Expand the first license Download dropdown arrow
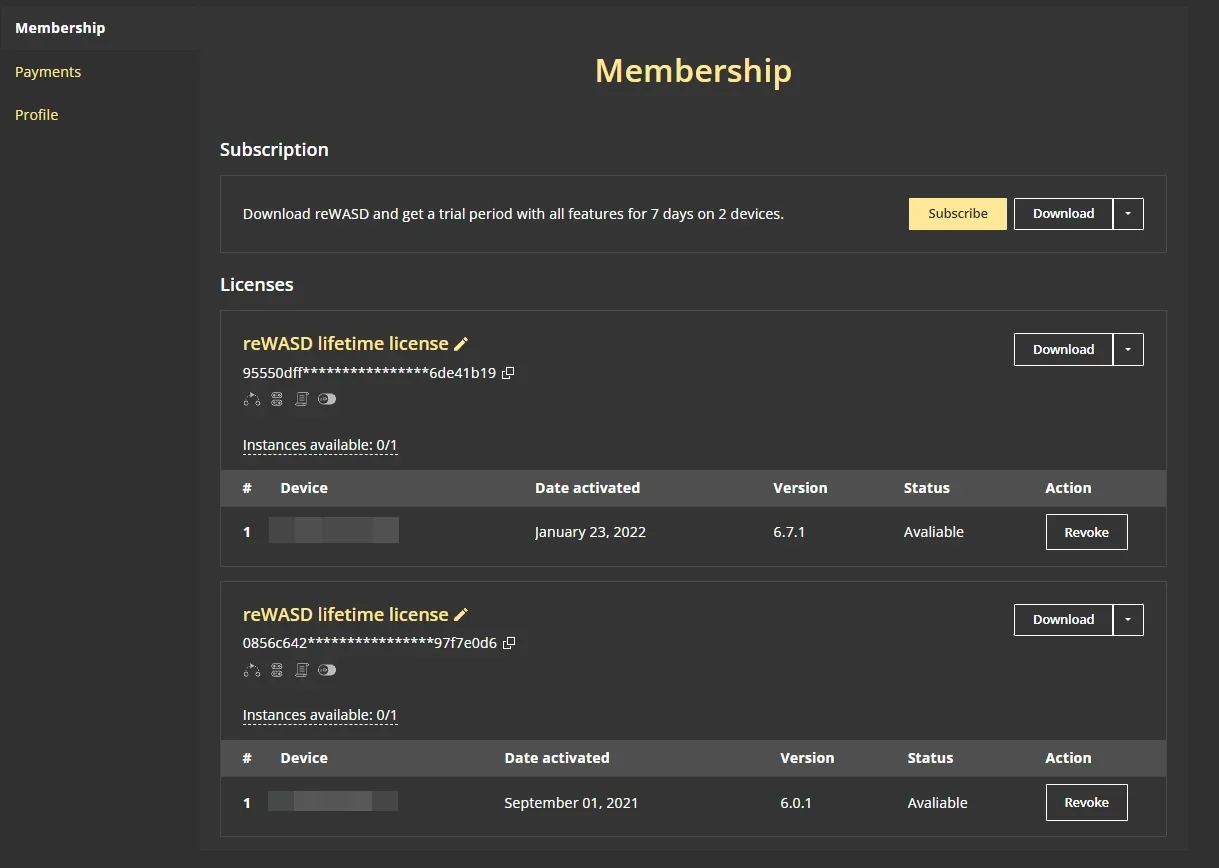This screenshot has width=1219, height=868. click(1128, 350)
